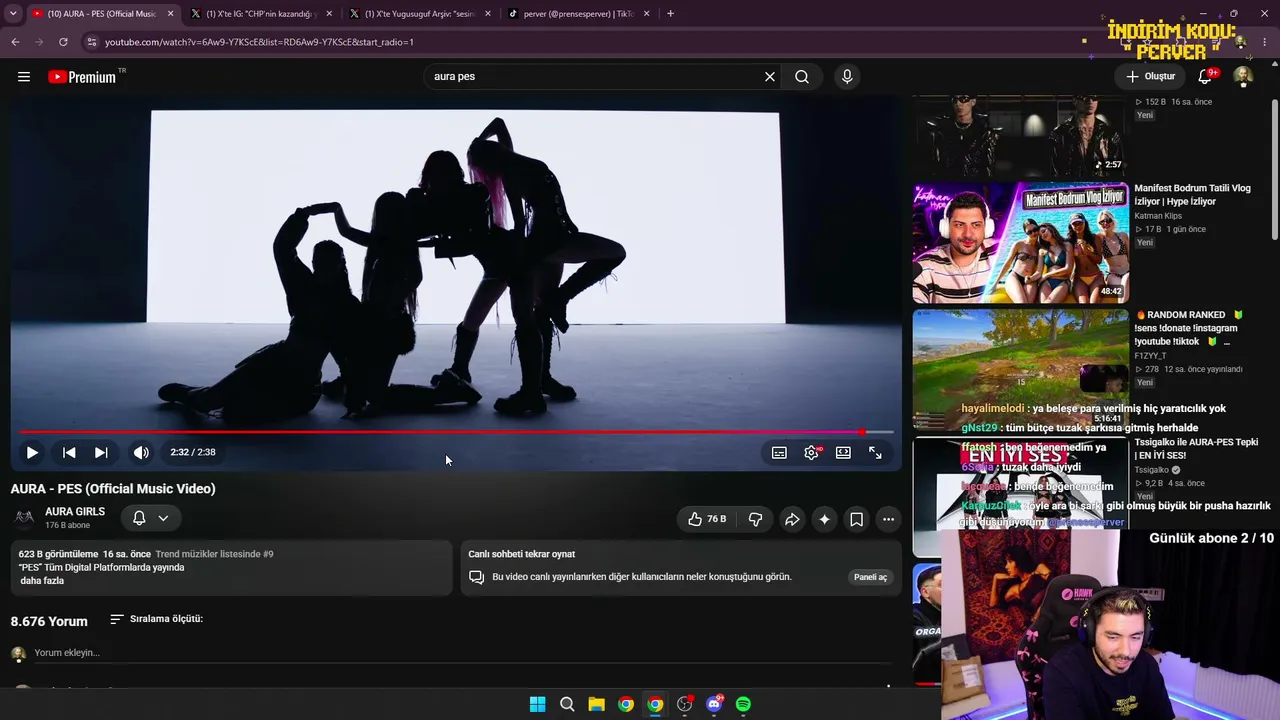
Task: Toggle subtitles on the player
Action: [779, 453]
